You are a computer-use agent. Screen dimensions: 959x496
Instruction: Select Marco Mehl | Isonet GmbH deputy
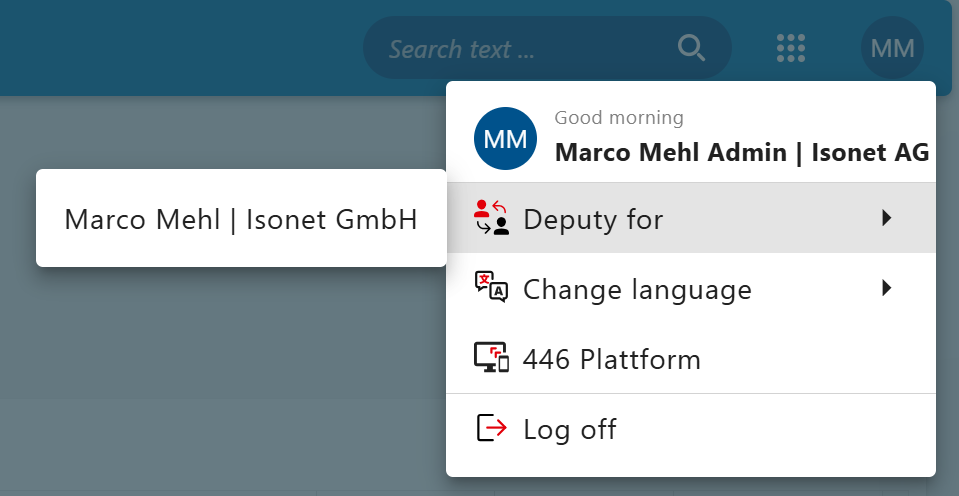coord(241,218)
